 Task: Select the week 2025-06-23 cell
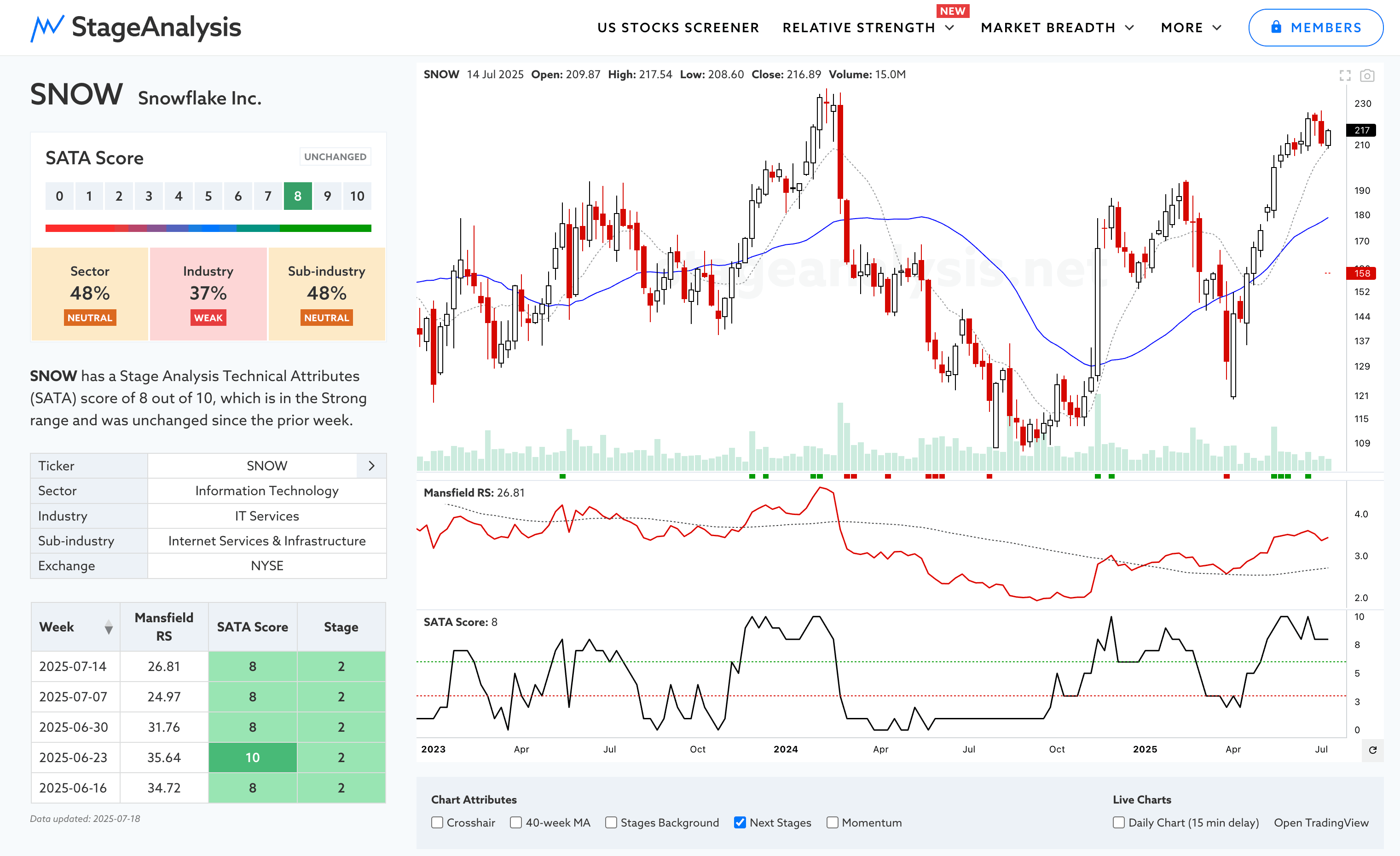[x=75, y=757]
